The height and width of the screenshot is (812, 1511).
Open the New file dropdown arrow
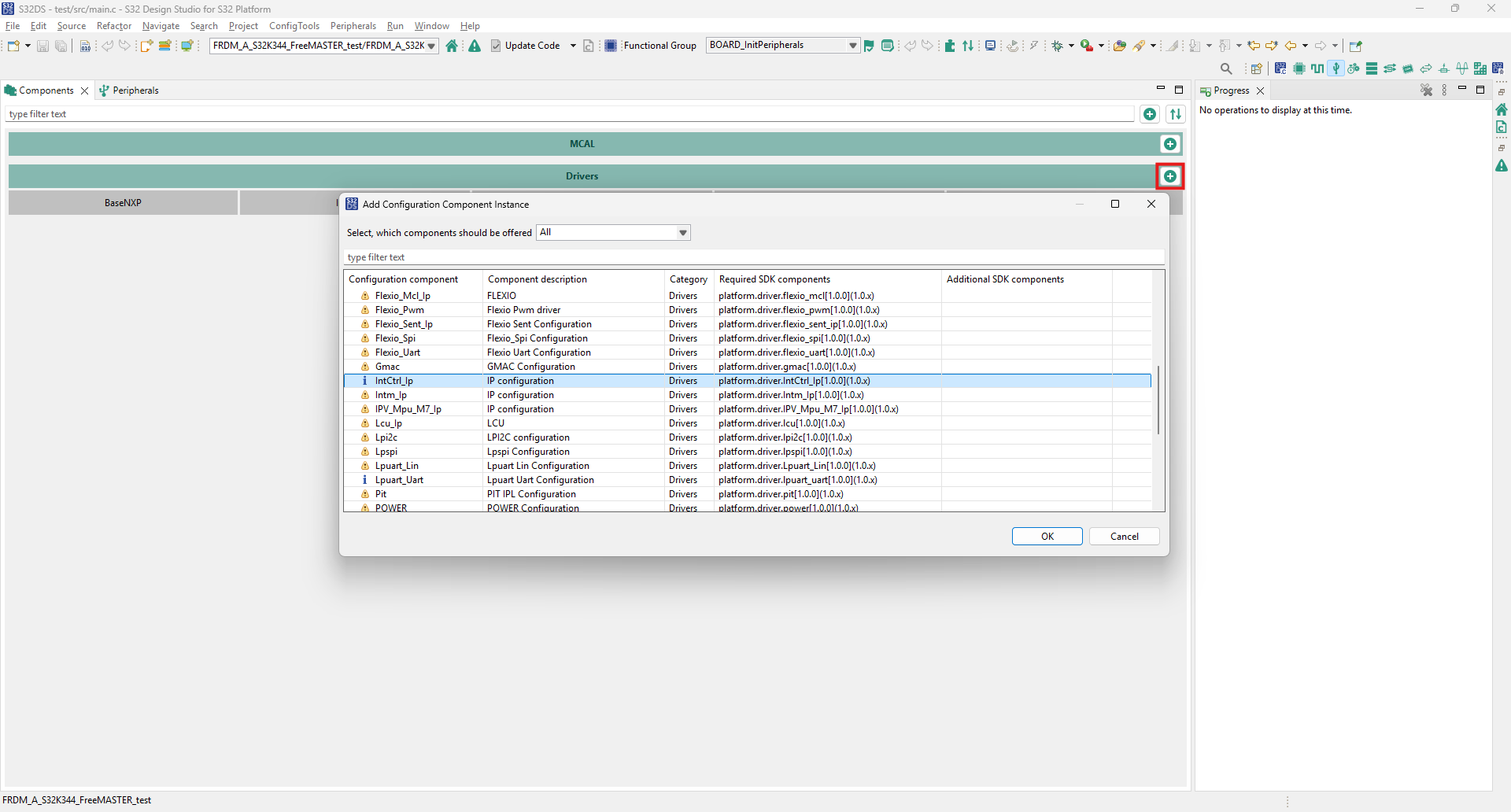point(28,46)
